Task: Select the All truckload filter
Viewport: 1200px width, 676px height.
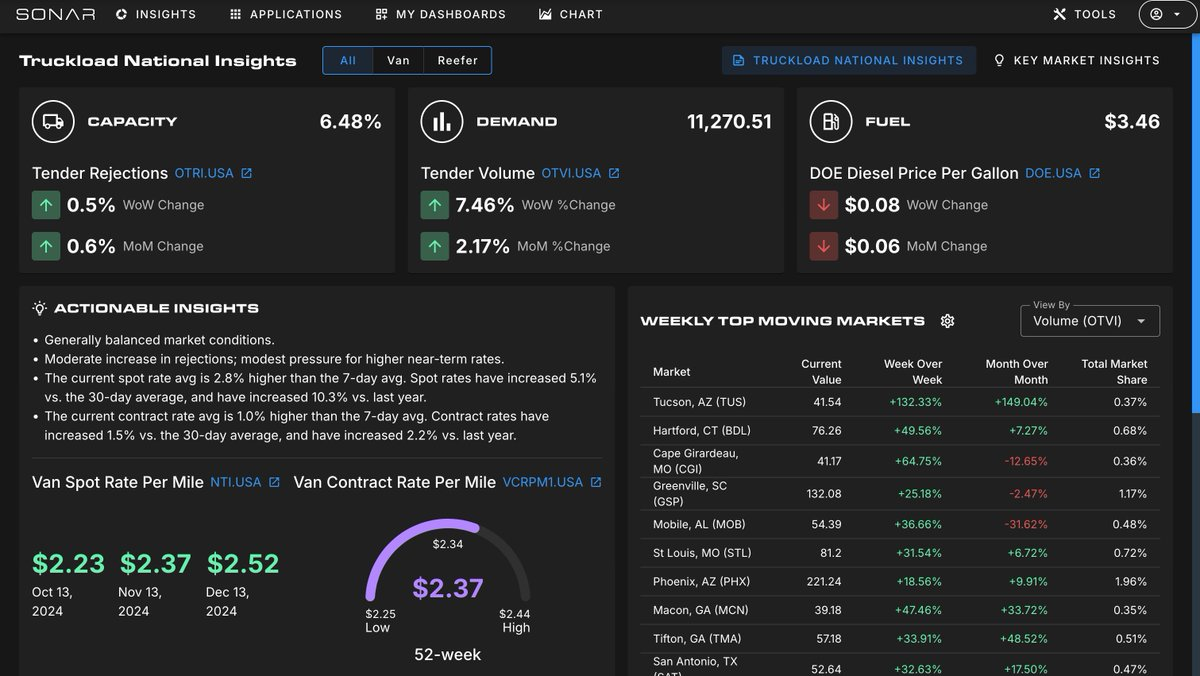Action: [348, 60]
